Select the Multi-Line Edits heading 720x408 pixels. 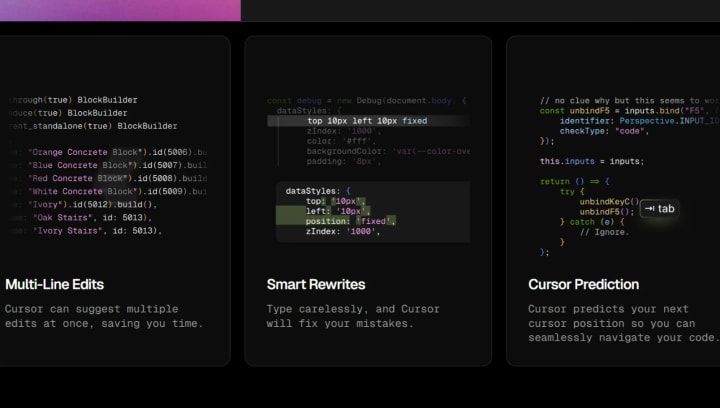coord(55,285)
